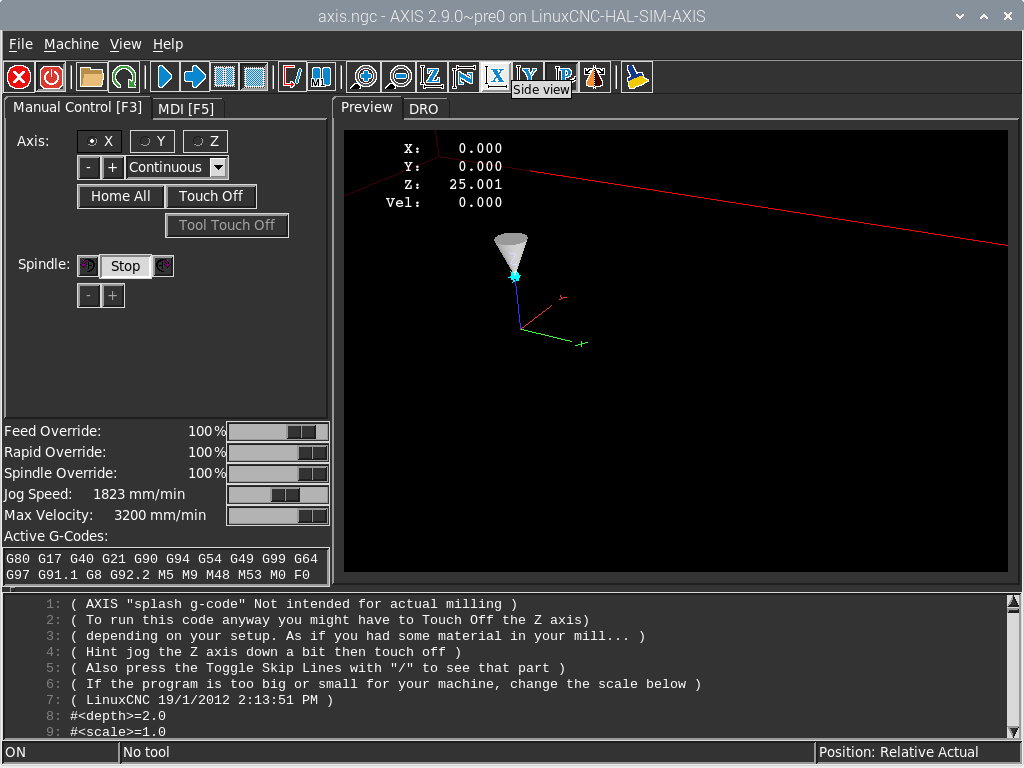Switch to front view (Y)

528,72
